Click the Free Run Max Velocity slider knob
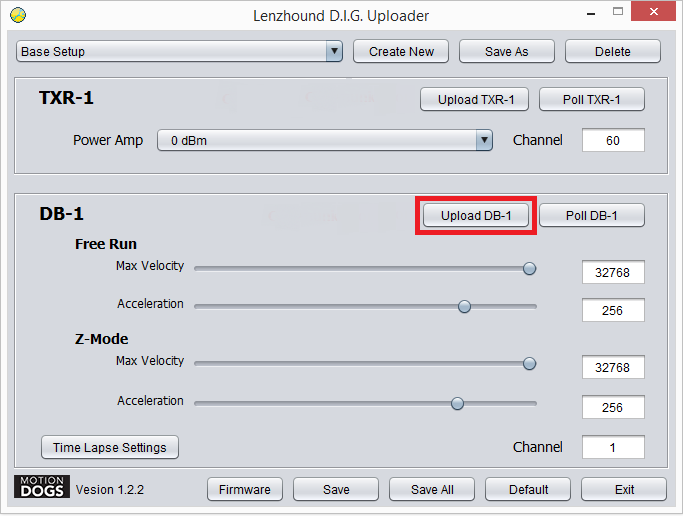This screenshot has width=683, height=516. click(529, 269)
